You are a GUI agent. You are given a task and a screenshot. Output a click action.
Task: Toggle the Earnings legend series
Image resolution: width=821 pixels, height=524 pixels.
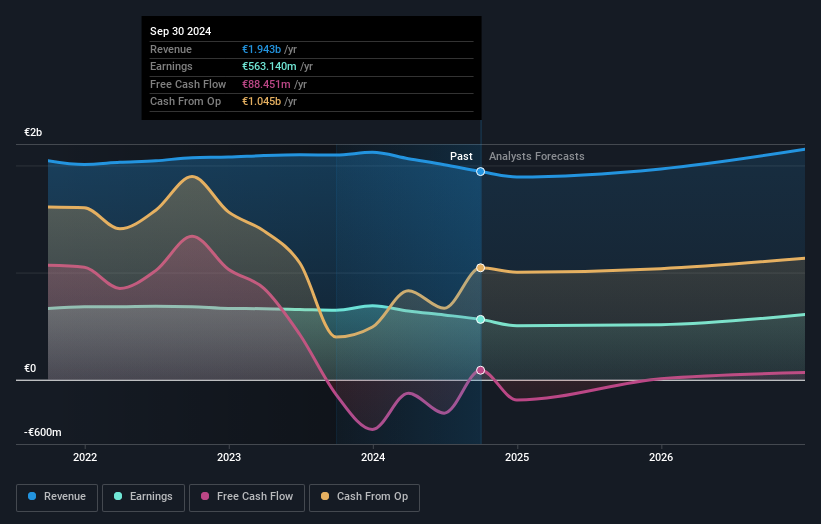(x=143, y=497)
